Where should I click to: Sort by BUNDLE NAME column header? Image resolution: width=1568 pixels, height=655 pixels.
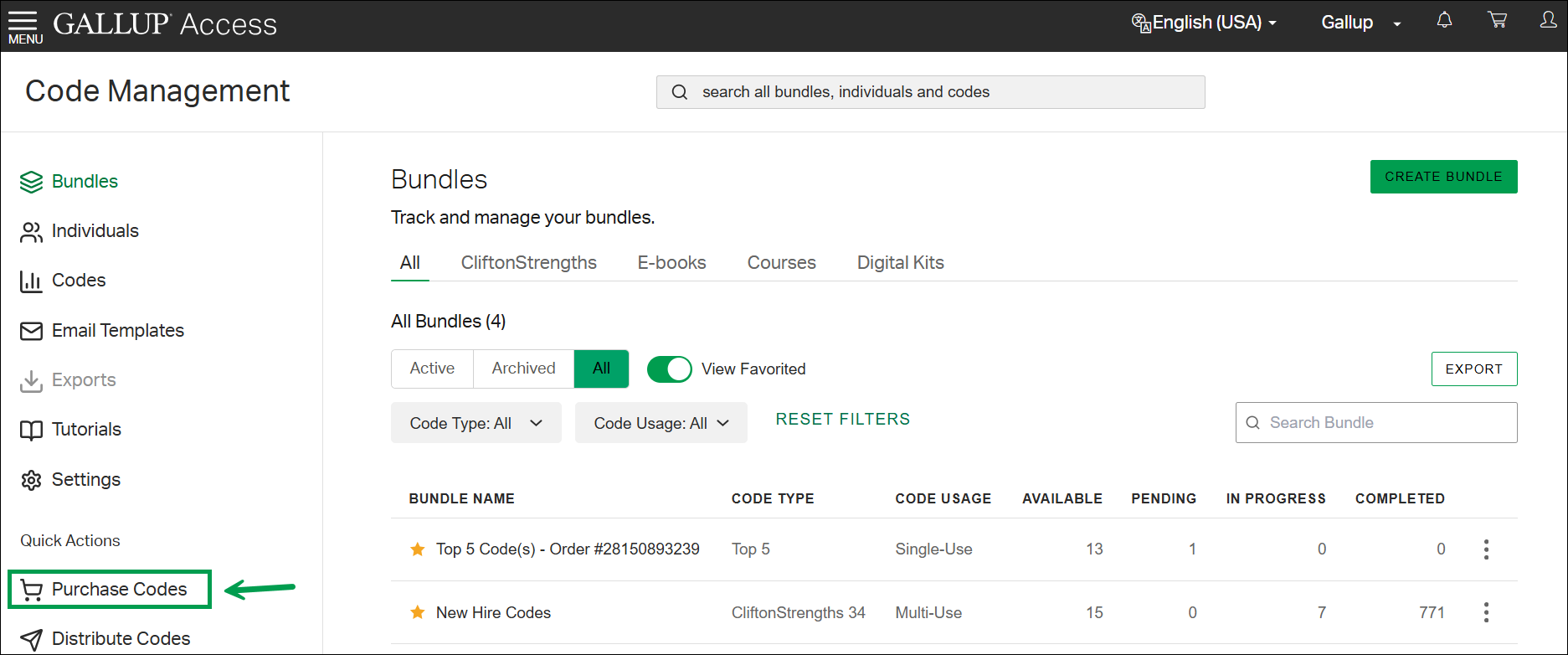tap(461, 499)
